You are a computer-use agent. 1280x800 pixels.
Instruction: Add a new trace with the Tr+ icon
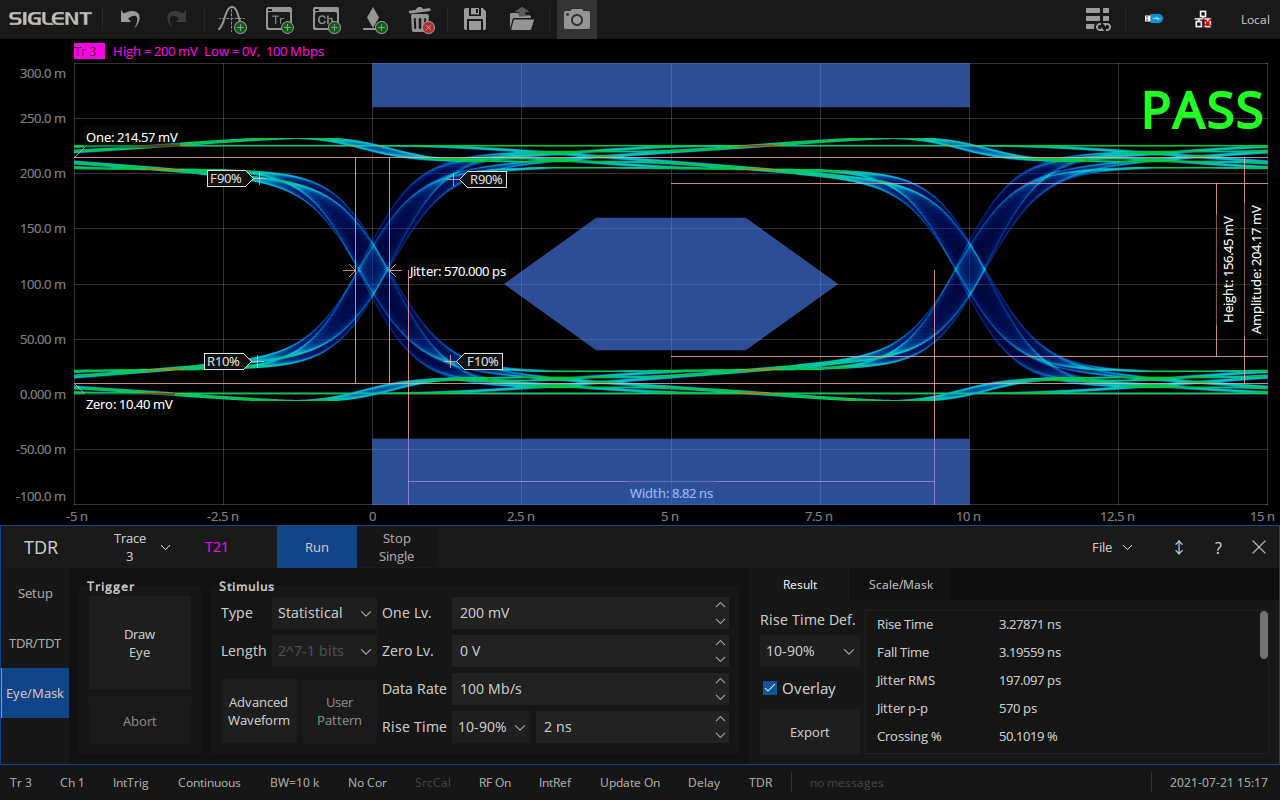pos(279,19)
